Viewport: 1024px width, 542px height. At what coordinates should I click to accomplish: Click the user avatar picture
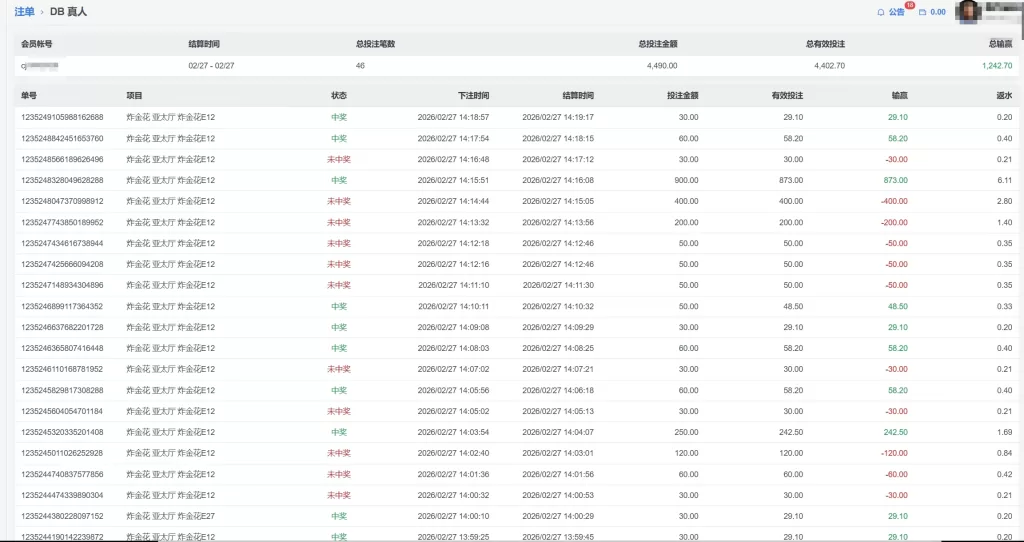[969, 11]
